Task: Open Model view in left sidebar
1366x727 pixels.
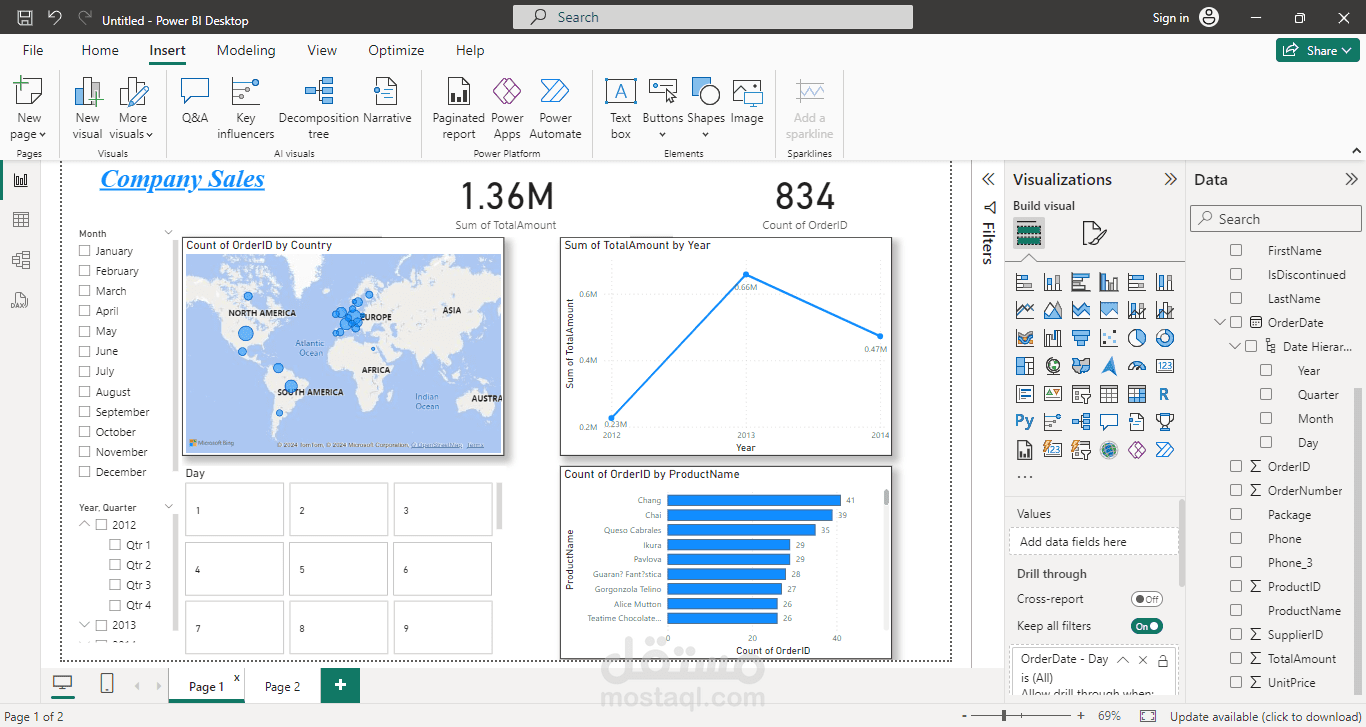Action: pyautogui.click(x=20, y=260)
